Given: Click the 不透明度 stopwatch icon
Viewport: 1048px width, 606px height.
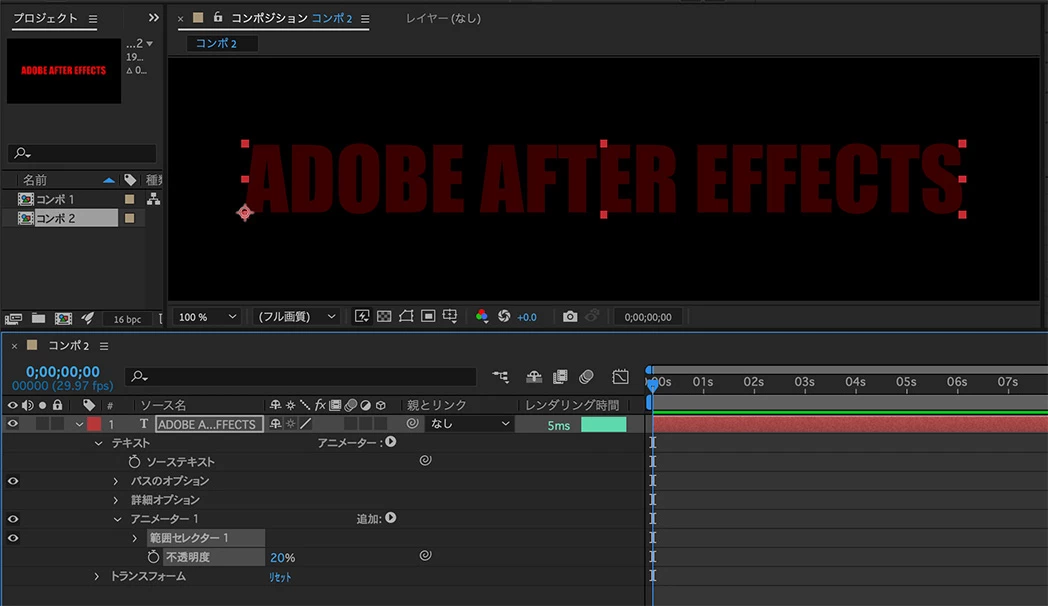Looking at the screenshot, I should pyautogui.click(x=153, y=557).
